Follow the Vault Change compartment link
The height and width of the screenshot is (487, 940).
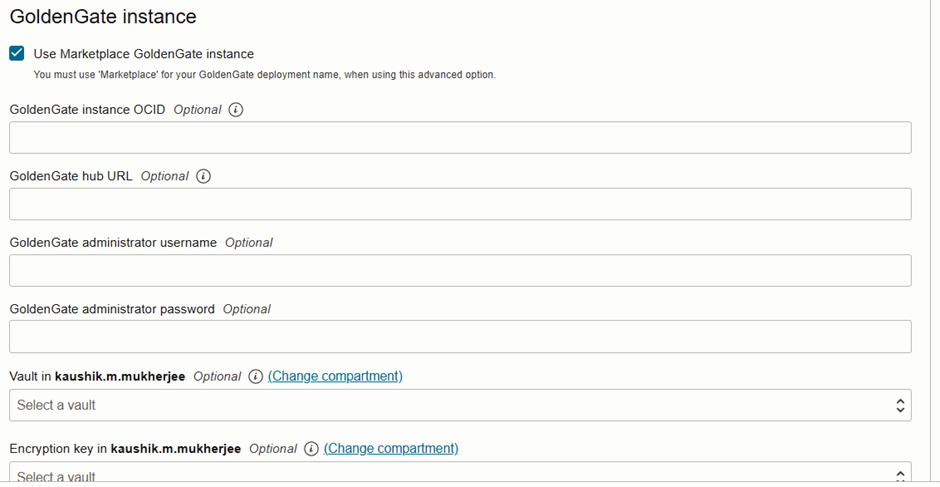(x=335, y=376)
